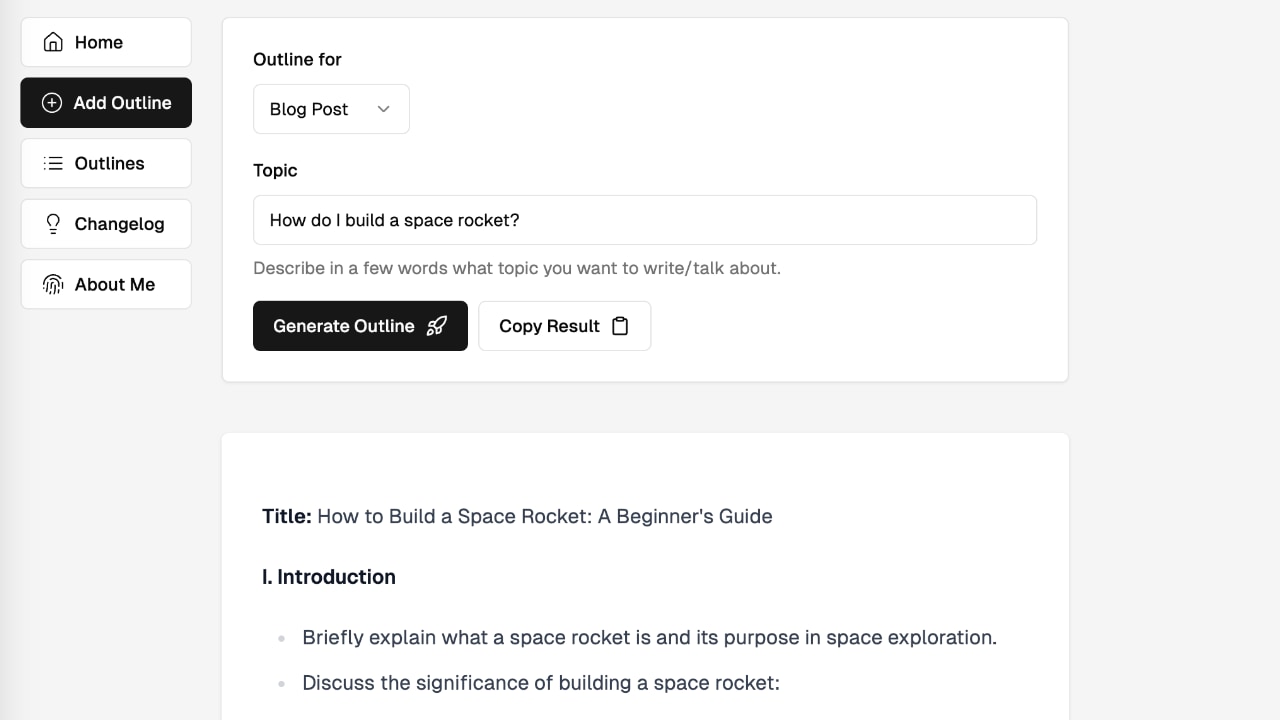Click the plus circle icon in Add Outline
This screenshot has width=1280, height=720.
52,103
